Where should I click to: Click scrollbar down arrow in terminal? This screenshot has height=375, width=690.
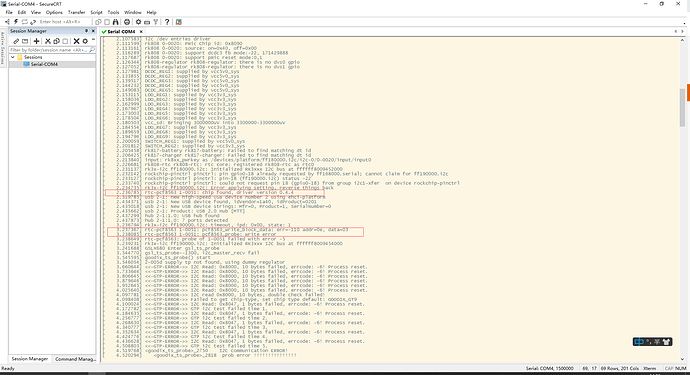coord(683,359)
